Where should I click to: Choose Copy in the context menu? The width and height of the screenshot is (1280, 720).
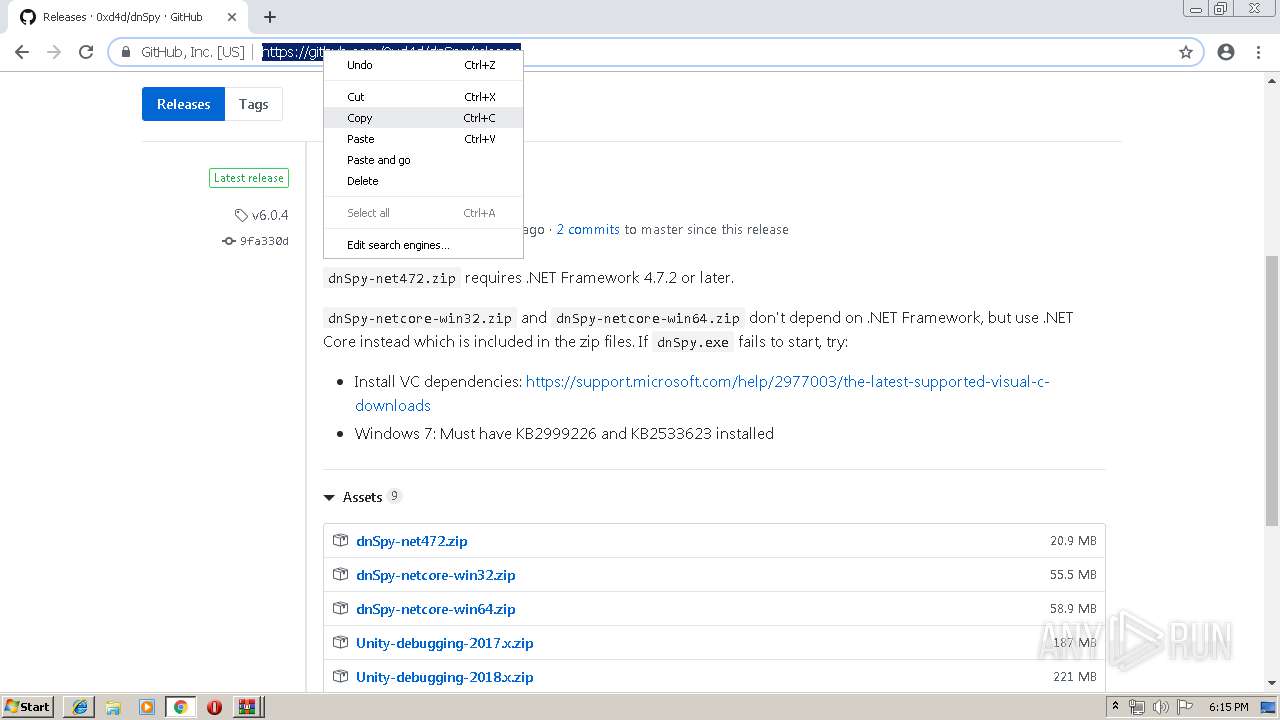point(423,118)
